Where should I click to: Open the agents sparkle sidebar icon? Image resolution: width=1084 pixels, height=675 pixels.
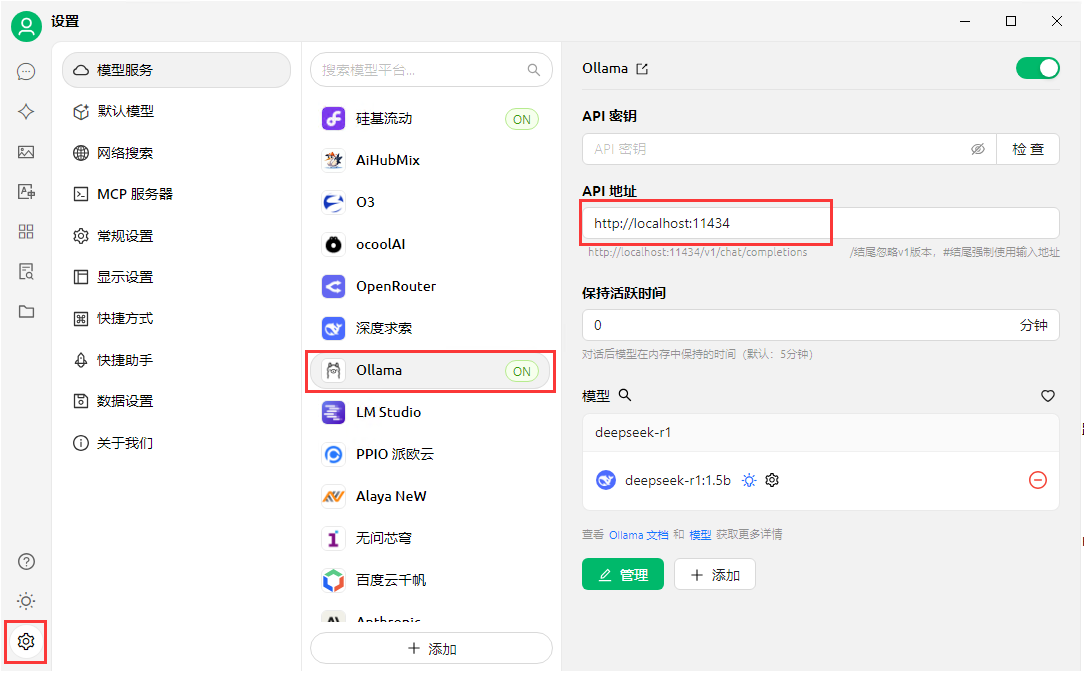(x=26, y=111)
